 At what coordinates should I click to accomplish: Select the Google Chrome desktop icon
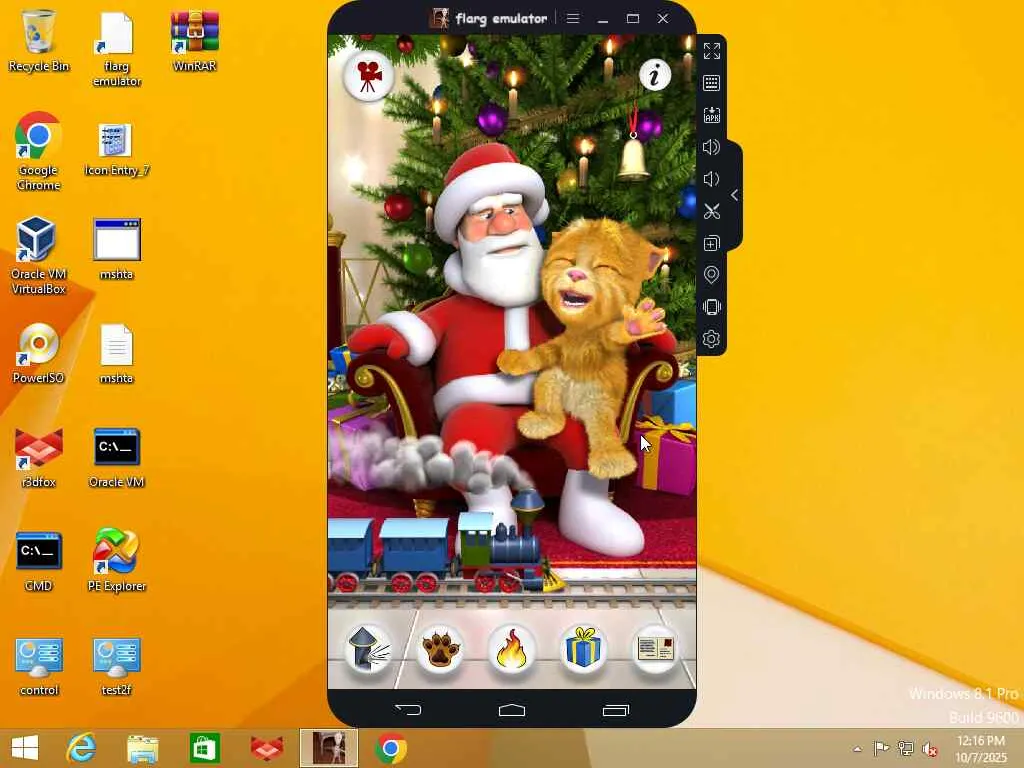39,152
